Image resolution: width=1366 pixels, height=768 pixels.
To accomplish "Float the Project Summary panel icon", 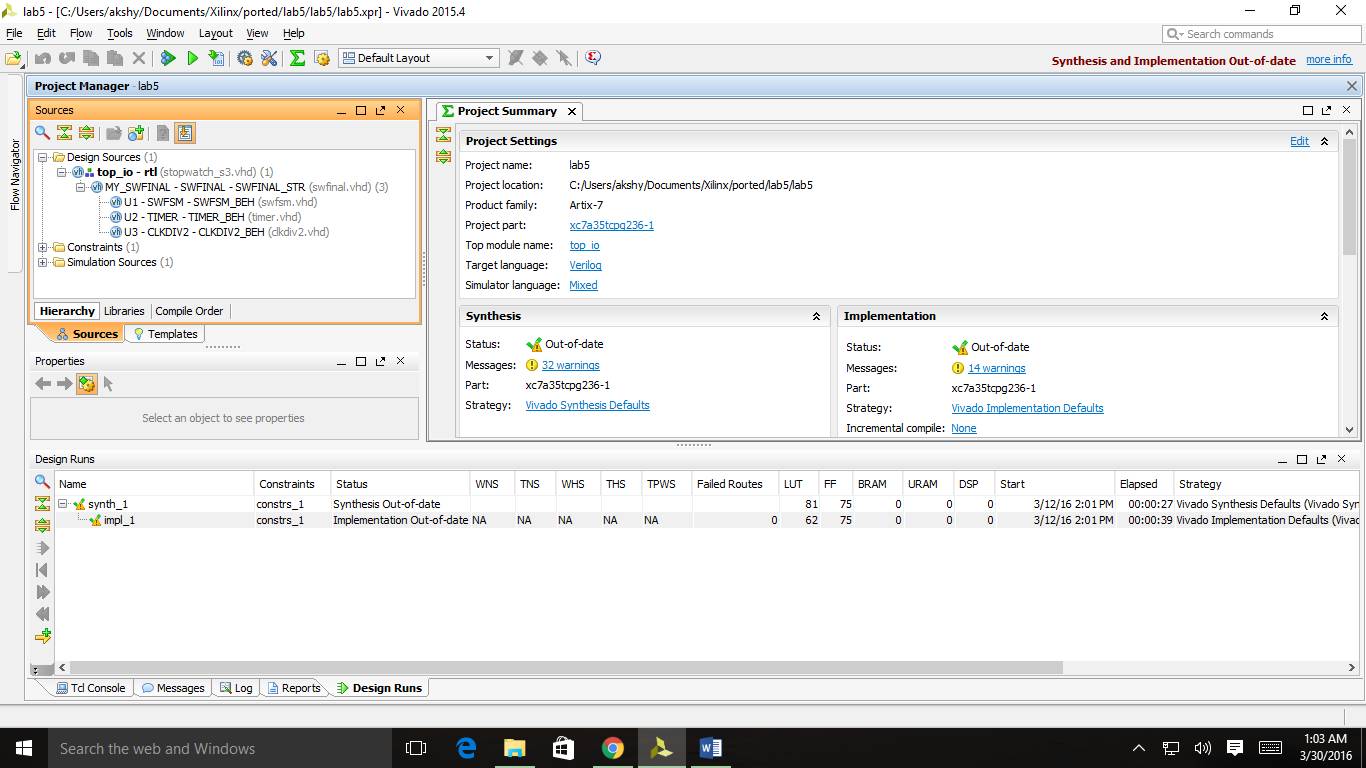I will coord(1326,110).
